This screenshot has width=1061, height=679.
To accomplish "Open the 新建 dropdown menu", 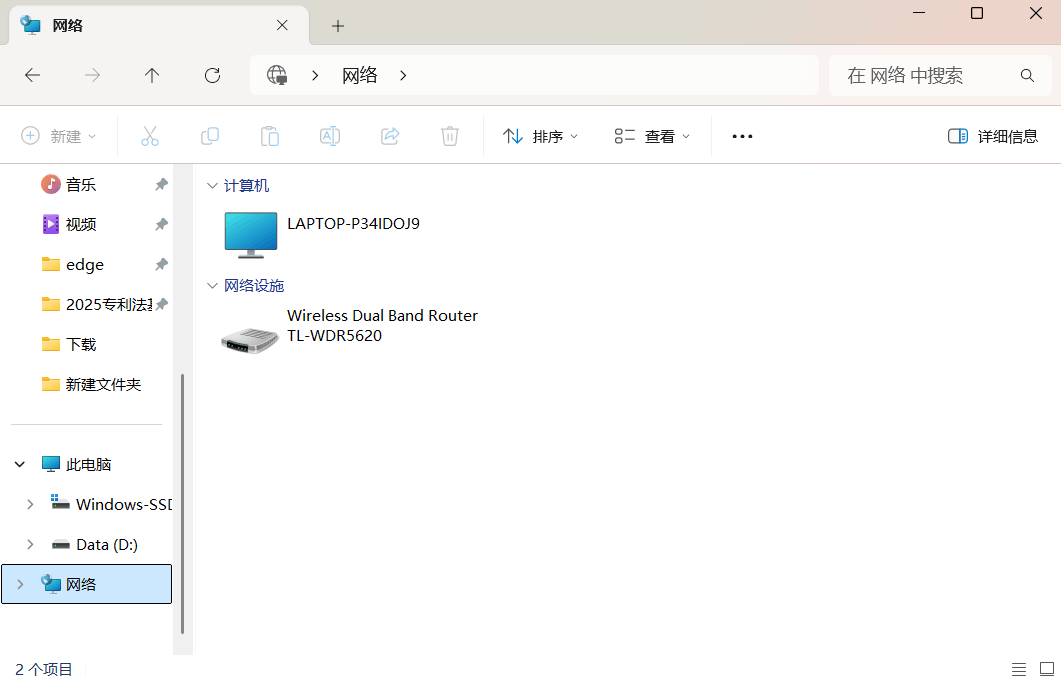I will pos(58,136).
